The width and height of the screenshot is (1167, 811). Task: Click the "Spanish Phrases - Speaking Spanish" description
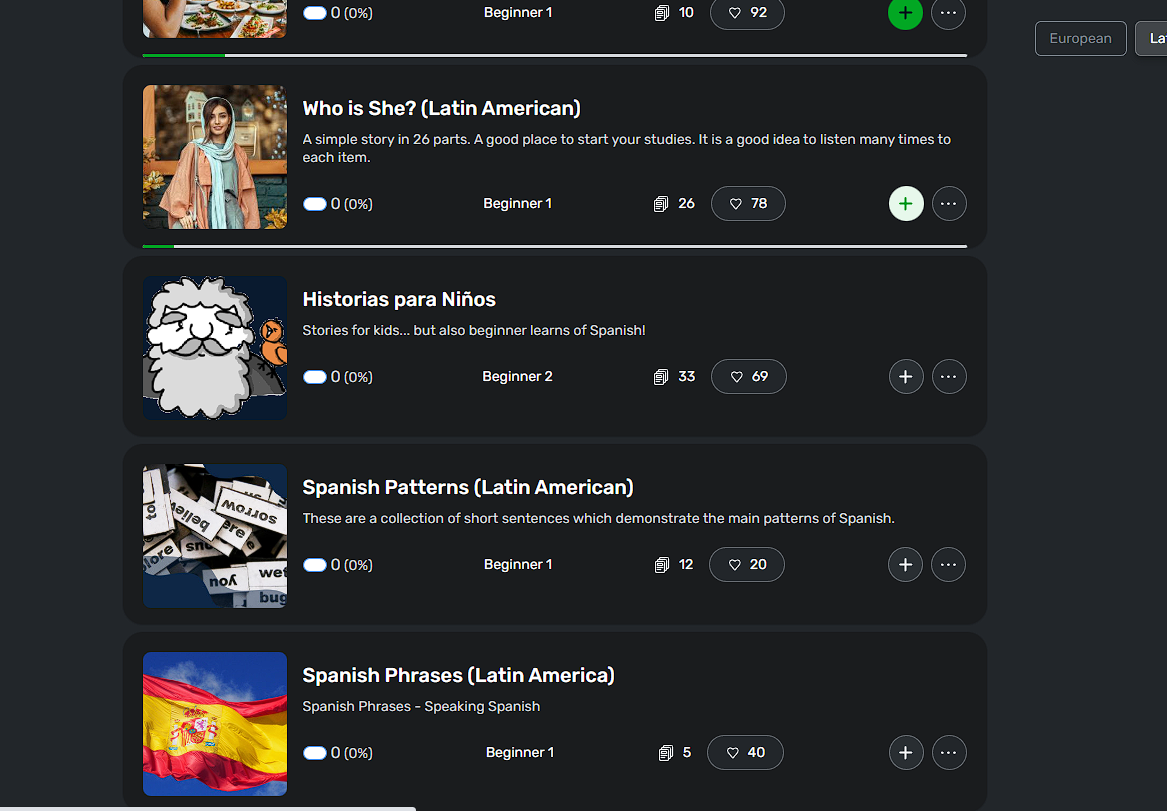421,707
